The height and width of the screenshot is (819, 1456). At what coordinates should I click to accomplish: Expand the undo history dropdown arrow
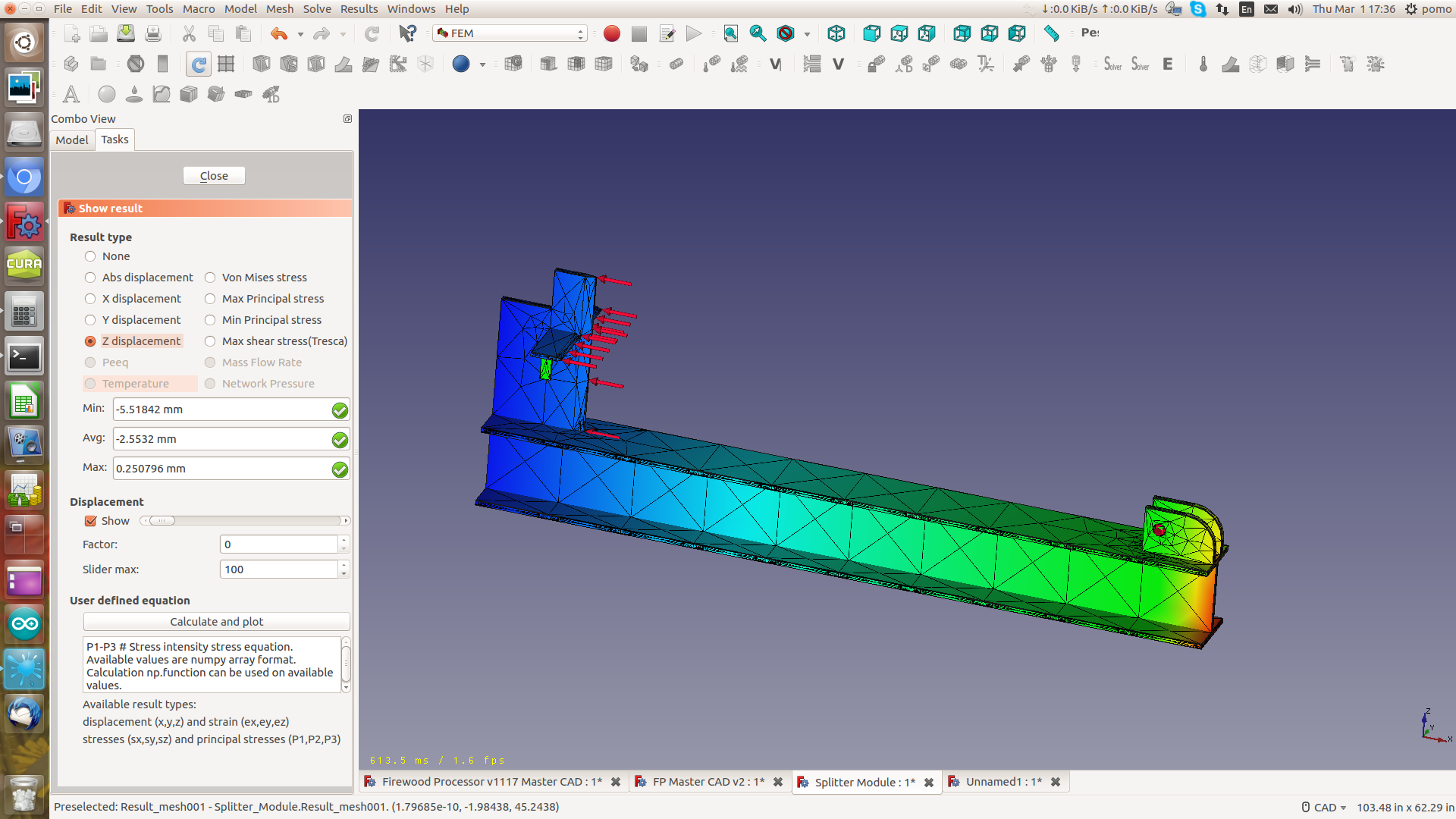tap(300, 34)
